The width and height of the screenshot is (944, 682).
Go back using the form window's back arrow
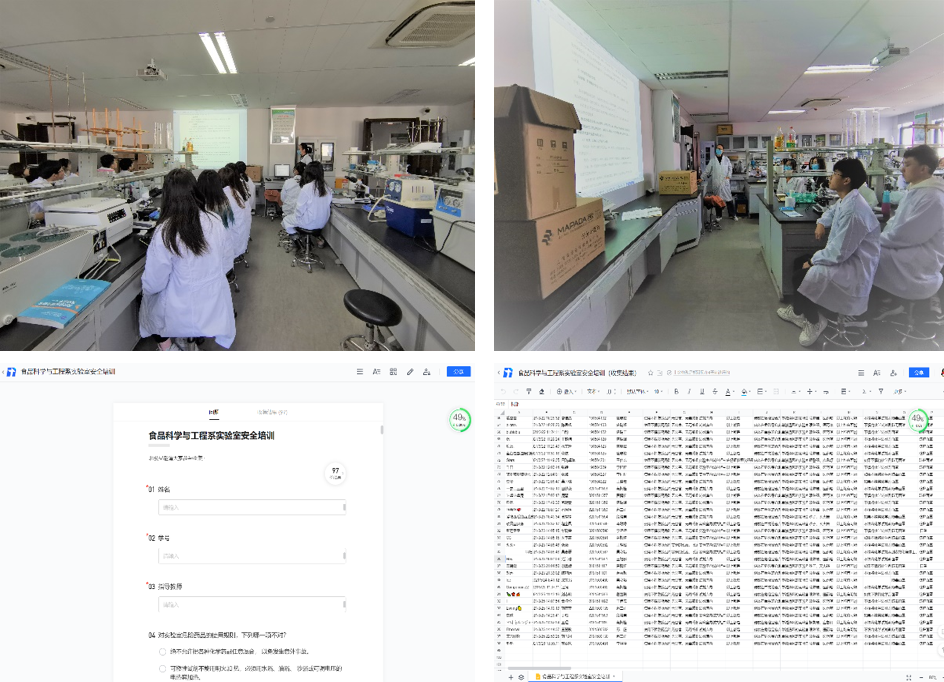pyautogui.click(x=3, y=372)
